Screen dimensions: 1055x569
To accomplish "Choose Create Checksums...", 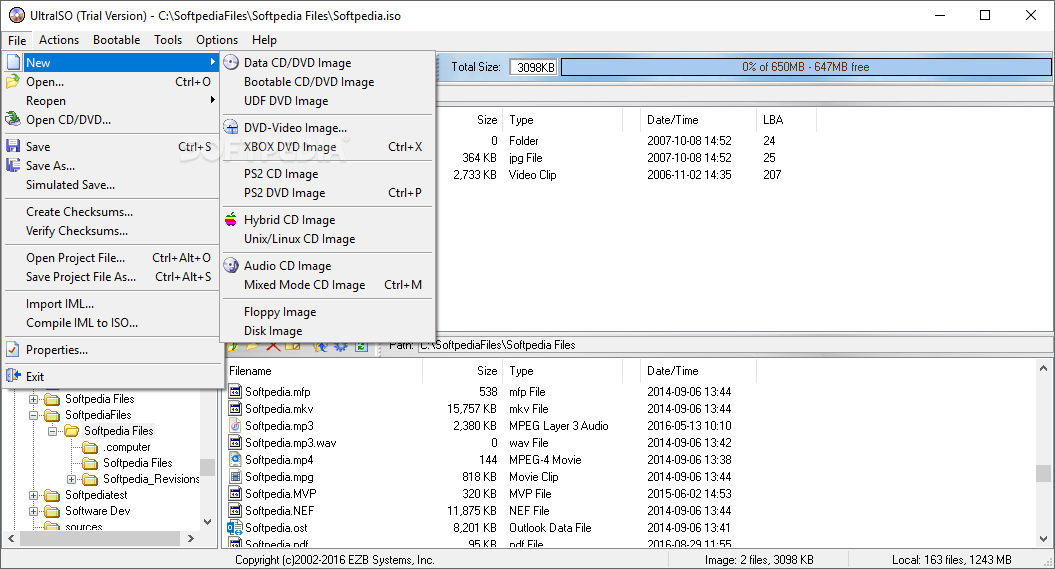I will pos(112,212).
